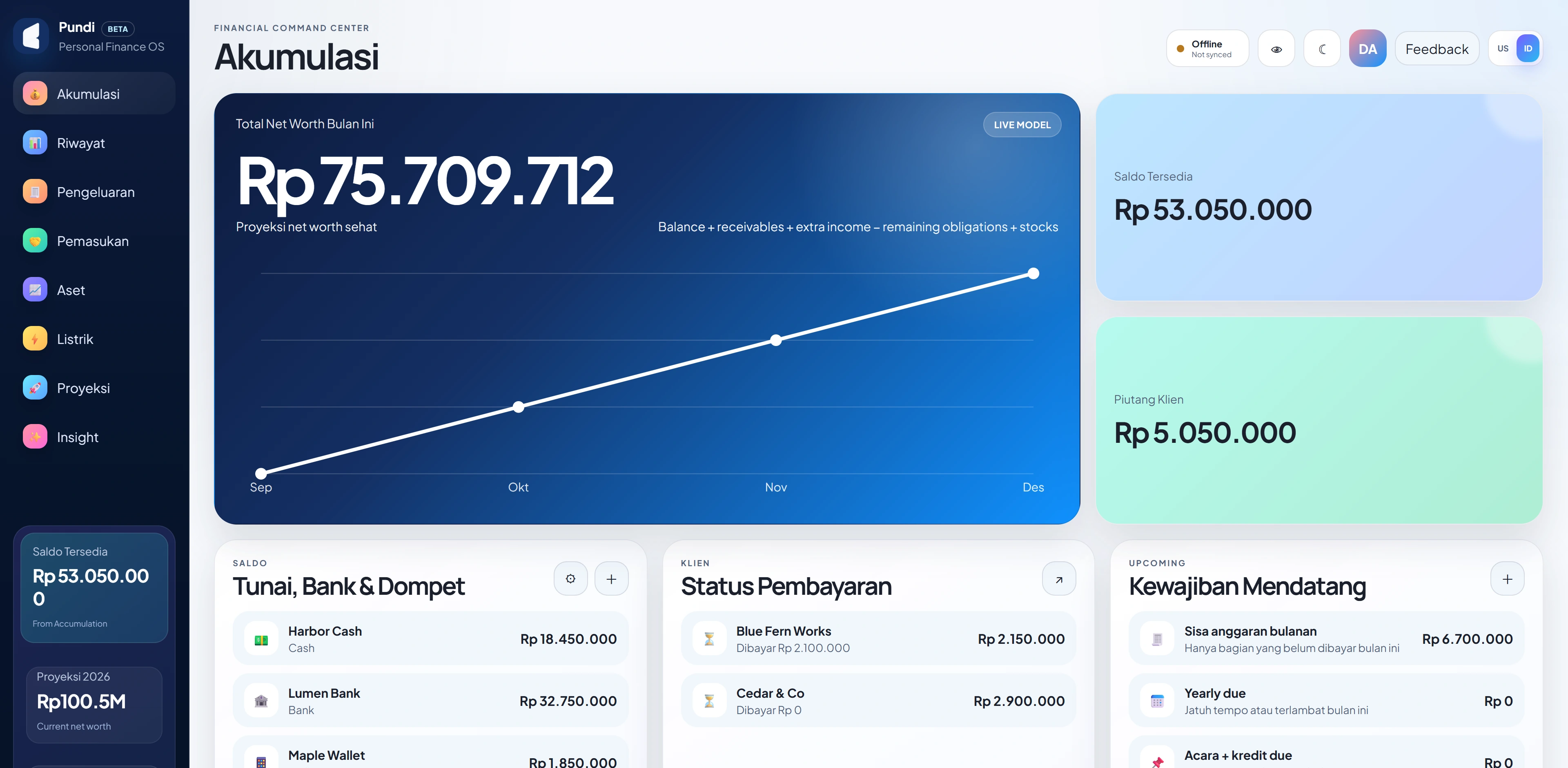
Task: Toggle dark mode with moon icon
Action: coord(1322,49)
